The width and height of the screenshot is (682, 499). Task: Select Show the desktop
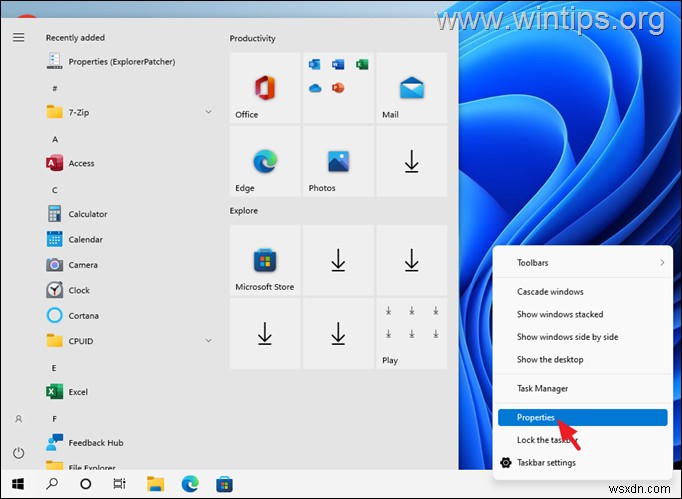pyautogui.click(x=582, y=359)
